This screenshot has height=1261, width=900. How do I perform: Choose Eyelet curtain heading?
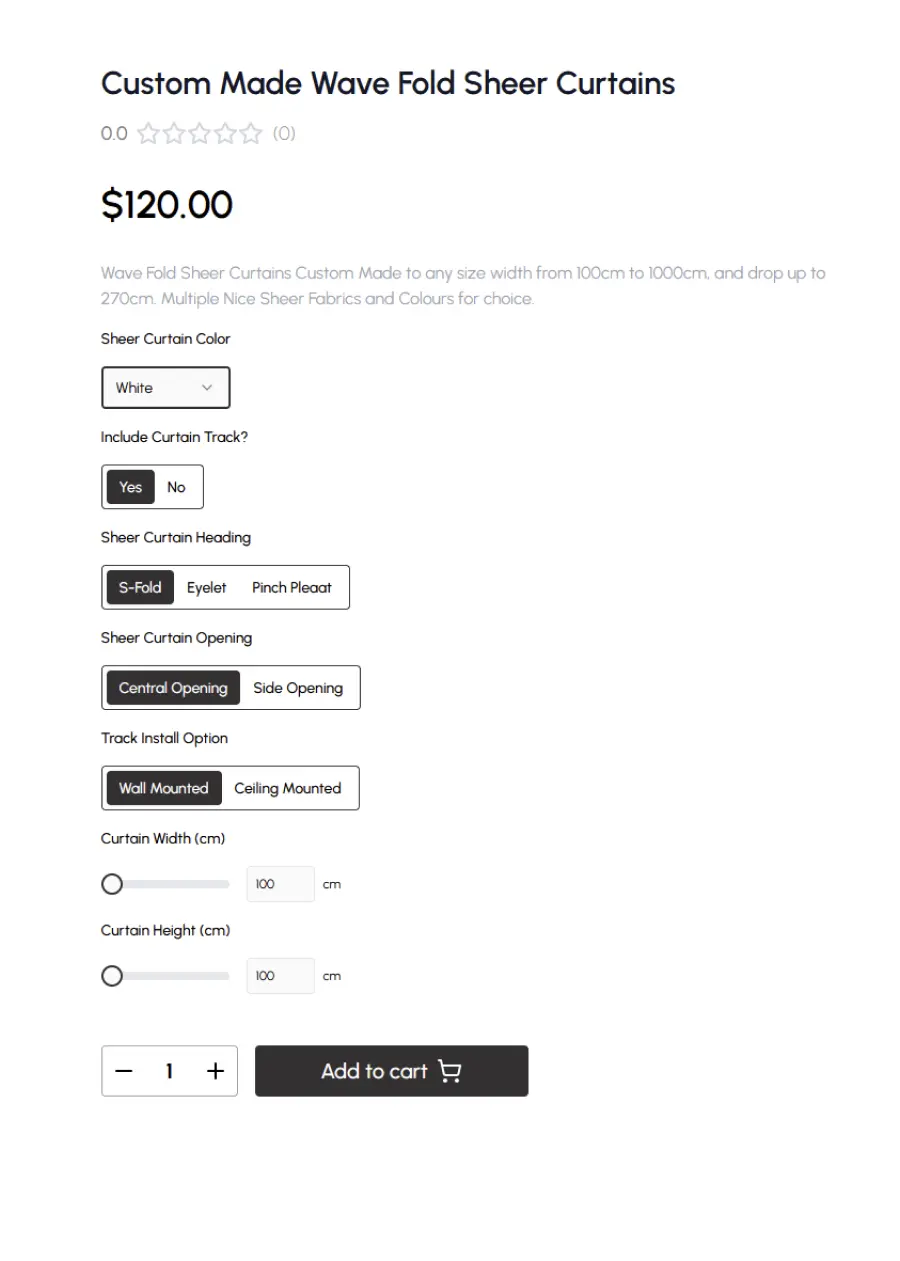(207, 587)
